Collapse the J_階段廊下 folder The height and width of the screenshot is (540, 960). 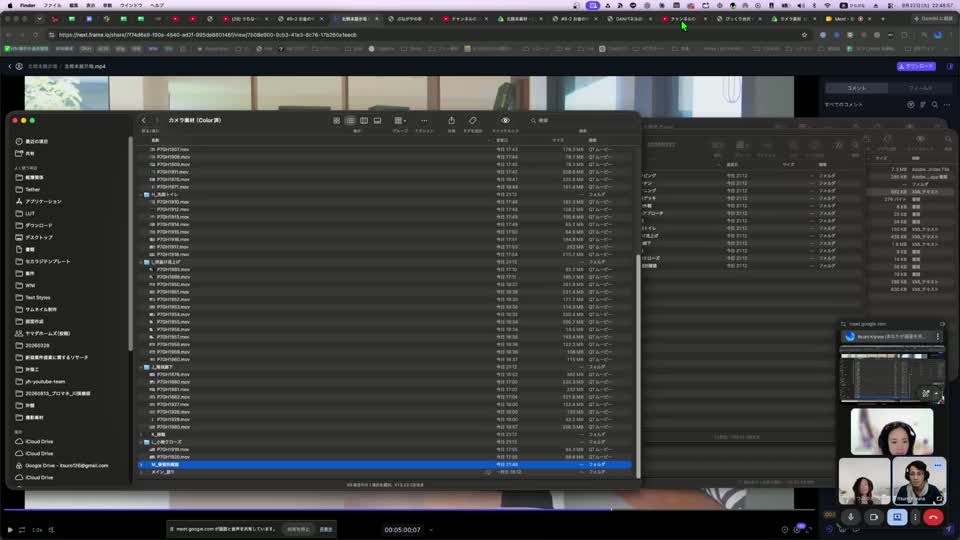click(x=141, y=367)
